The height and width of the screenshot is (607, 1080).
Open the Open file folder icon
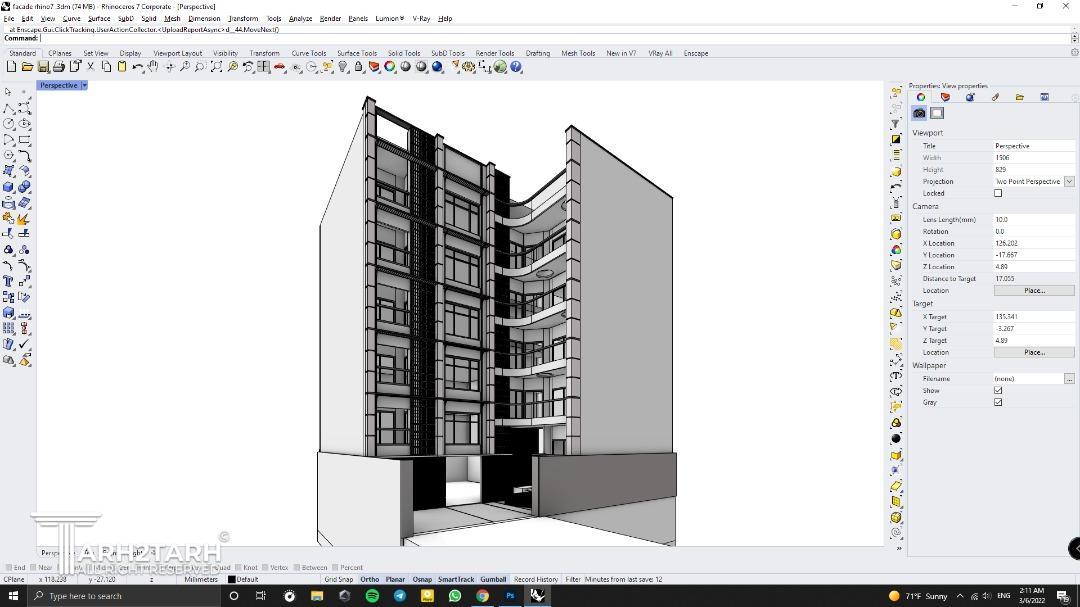click(x=26, y=67)
